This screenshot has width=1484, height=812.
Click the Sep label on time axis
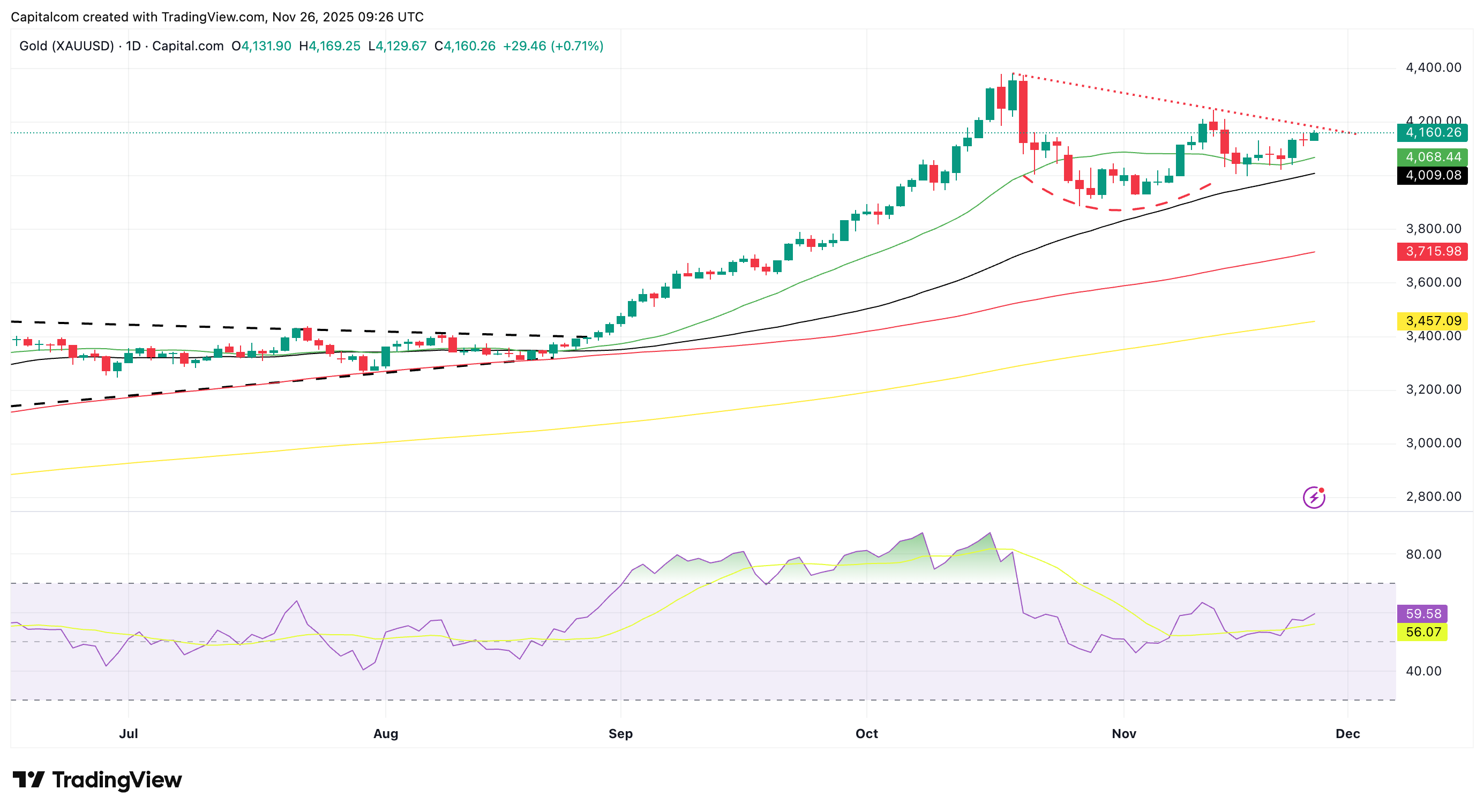point(620,733)
